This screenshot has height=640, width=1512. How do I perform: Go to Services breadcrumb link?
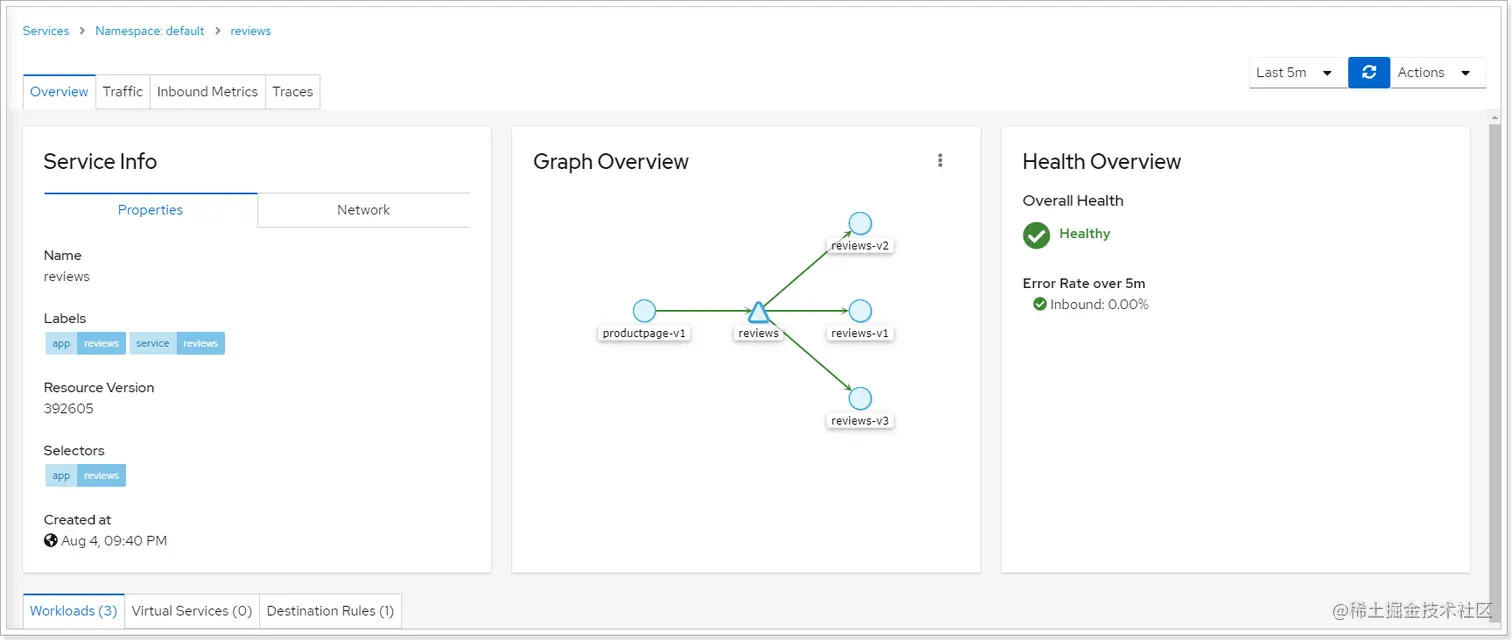pos(46,31)
